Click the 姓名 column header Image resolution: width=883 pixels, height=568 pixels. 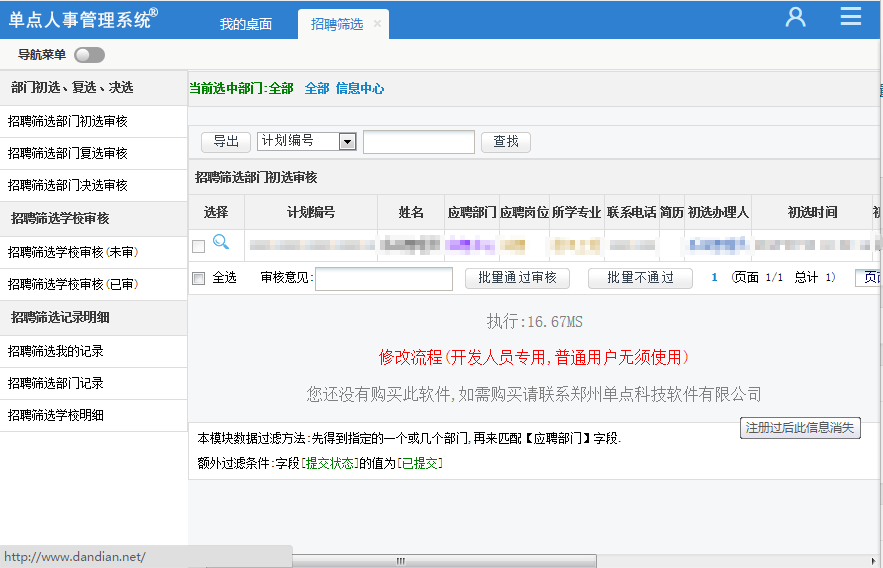click(x=411, y=212)
